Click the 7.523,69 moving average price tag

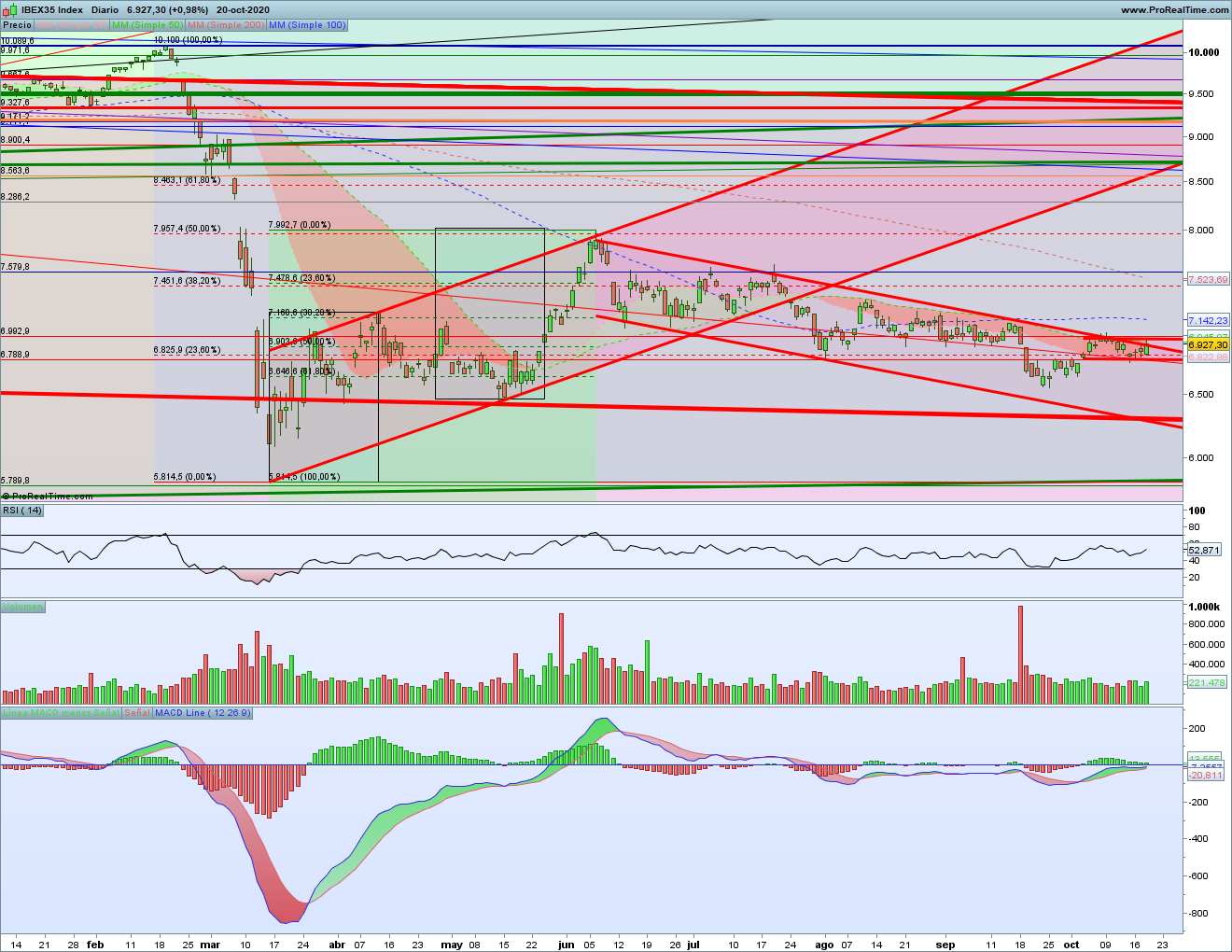click(x=1208, y=280)
